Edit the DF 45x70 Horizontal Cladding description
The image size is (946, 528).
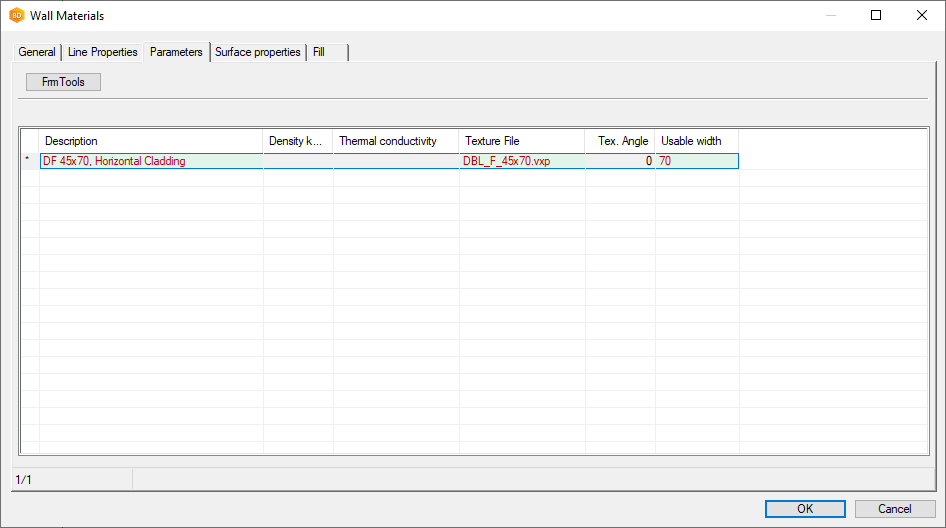click(x=150, y=161)
